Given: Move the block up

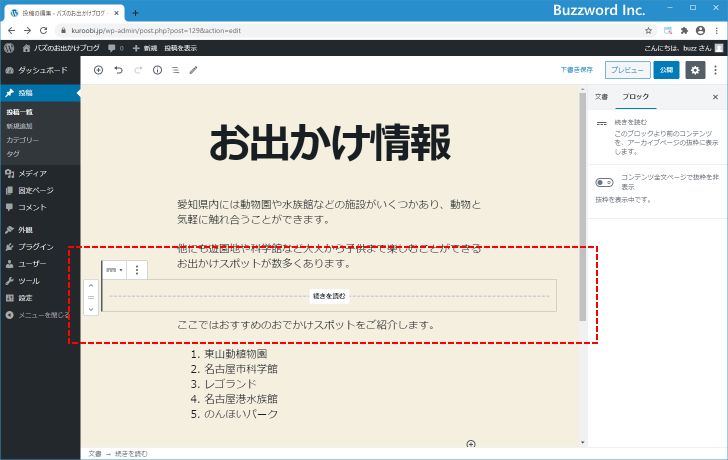Looking at the screenshot, I should [91, 285].
